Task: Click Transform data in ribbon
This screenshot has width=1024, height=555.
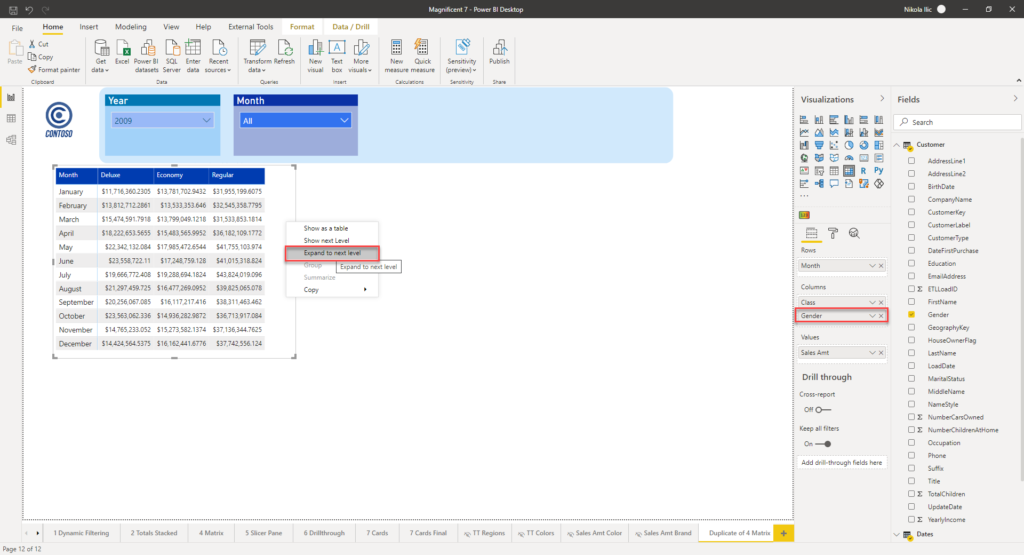Action: pyautogui.click(x=257, y=56)
